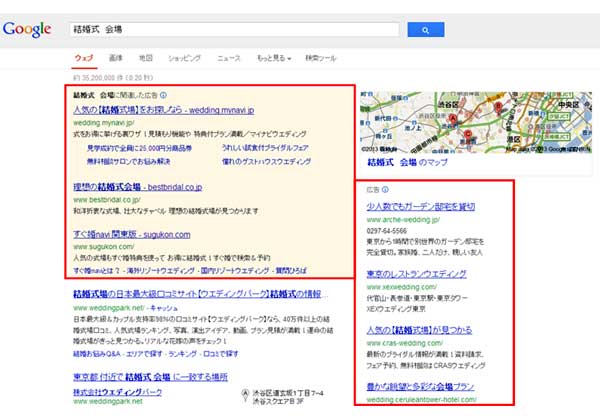Open the 人気の【結婚式場】が見つかる ad
Viewport: 600px width, 420px height.
click(x=419, y=330)
